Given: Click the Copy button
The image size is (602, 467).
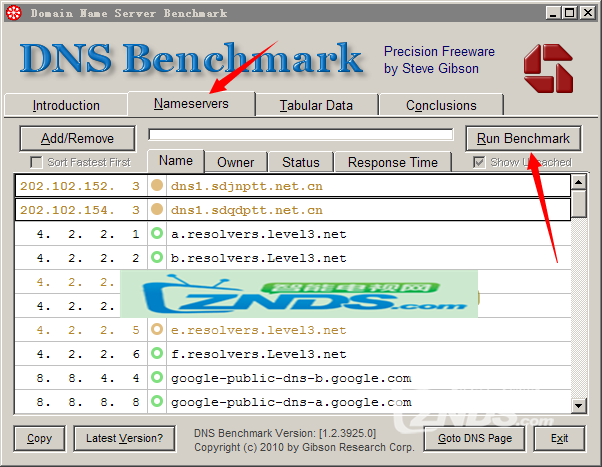Looking at the screenshot, I should [x=40, y=438].
